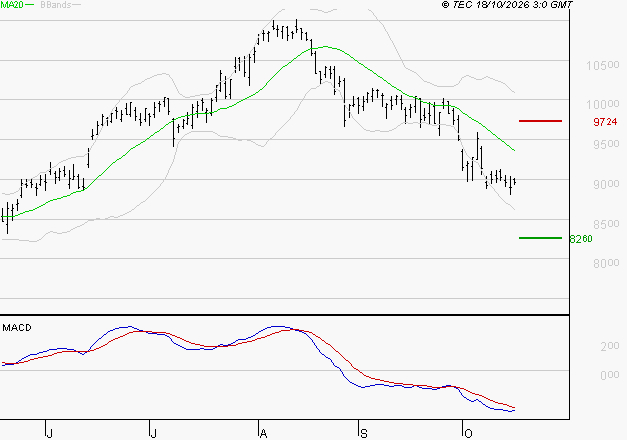This screenshot has height=440, width=627.
Task: Click the O month marker on timeline
Action: (x=468, y=434)
